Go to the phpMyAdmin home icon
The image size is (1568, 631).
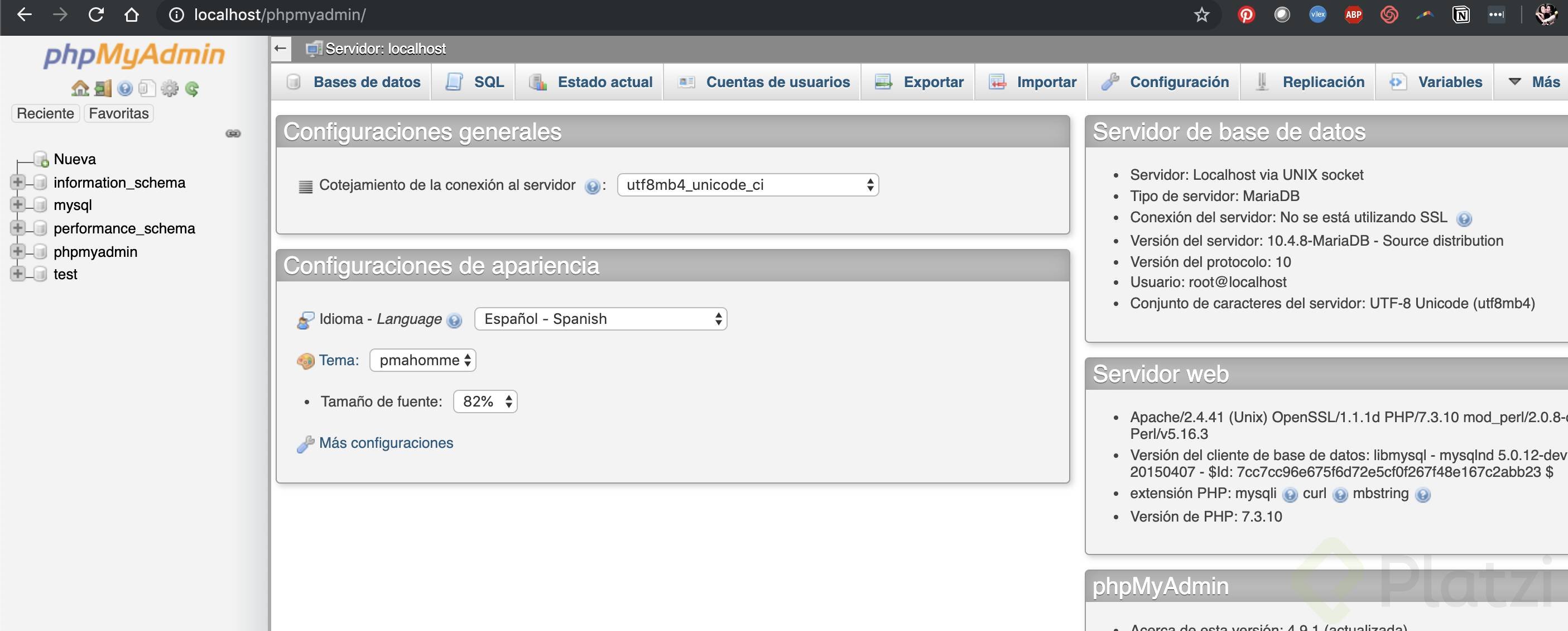coord(80,89)
